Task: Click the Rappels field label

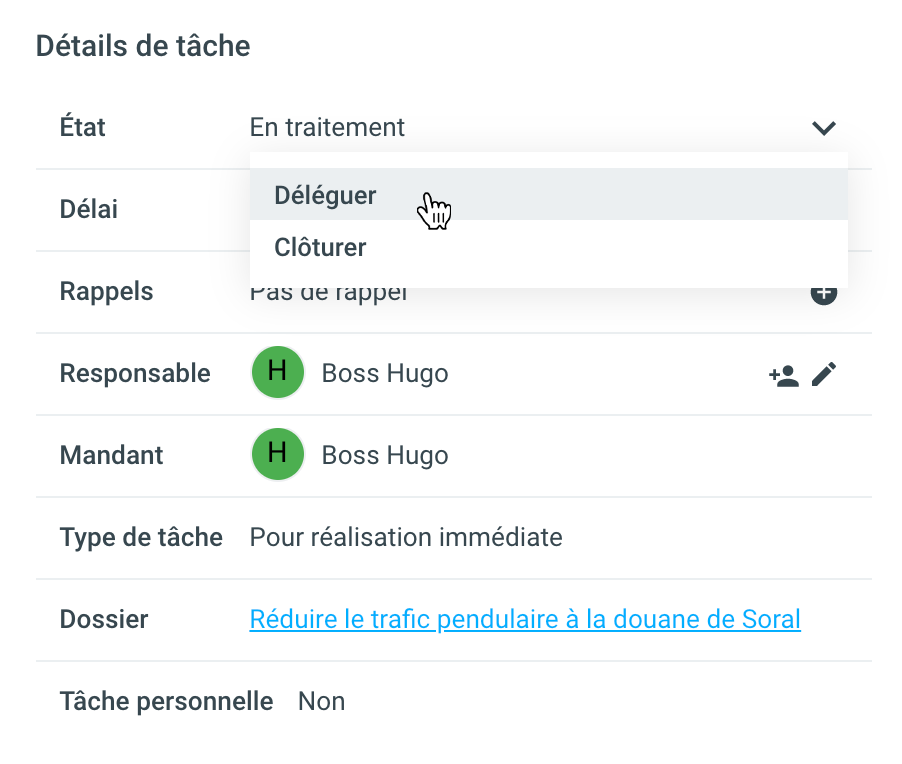Action: [x=107, y=292]
